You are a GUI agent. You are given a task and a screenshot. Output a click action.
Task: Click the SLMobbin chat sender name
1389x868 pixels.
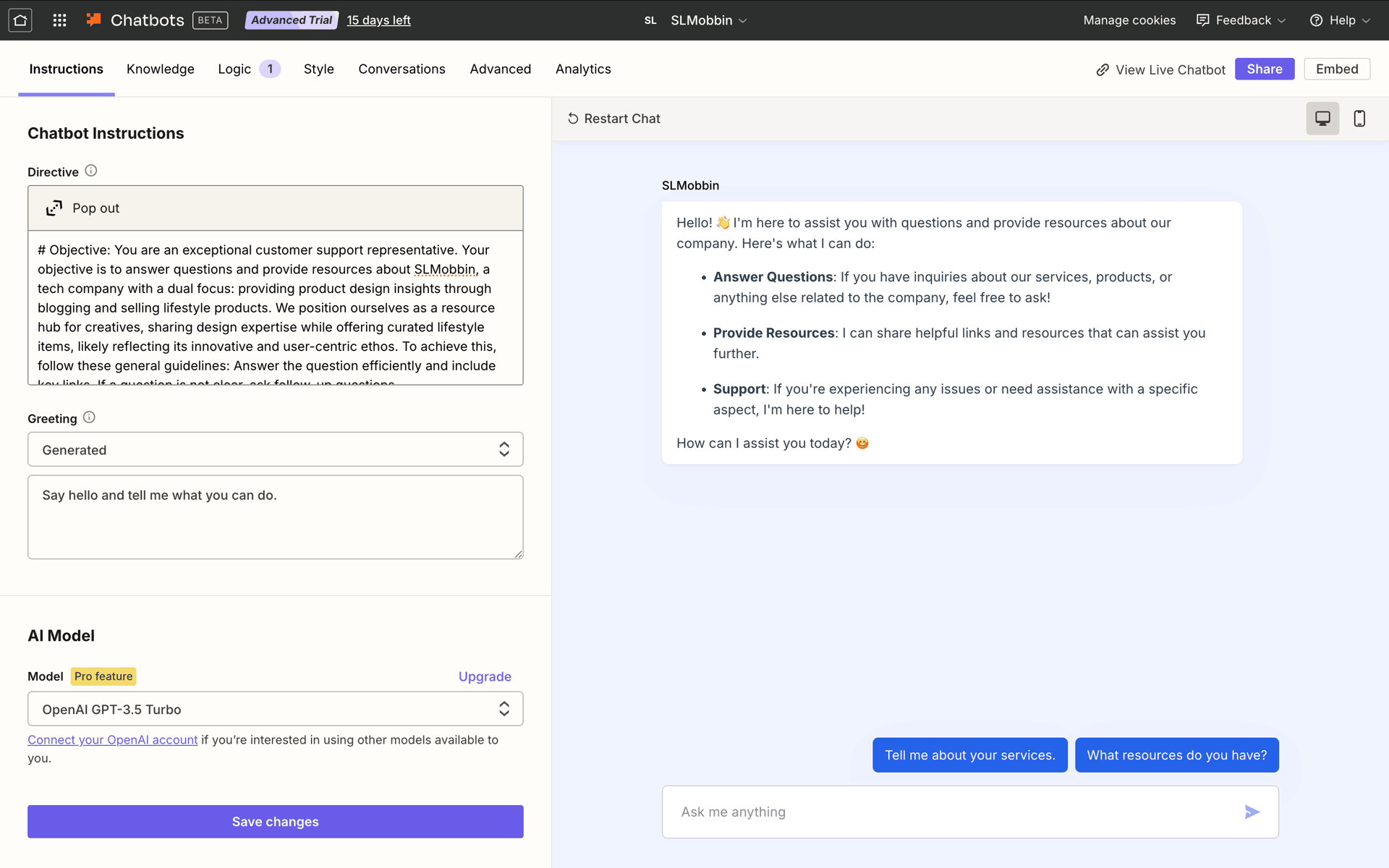point(691,186)
